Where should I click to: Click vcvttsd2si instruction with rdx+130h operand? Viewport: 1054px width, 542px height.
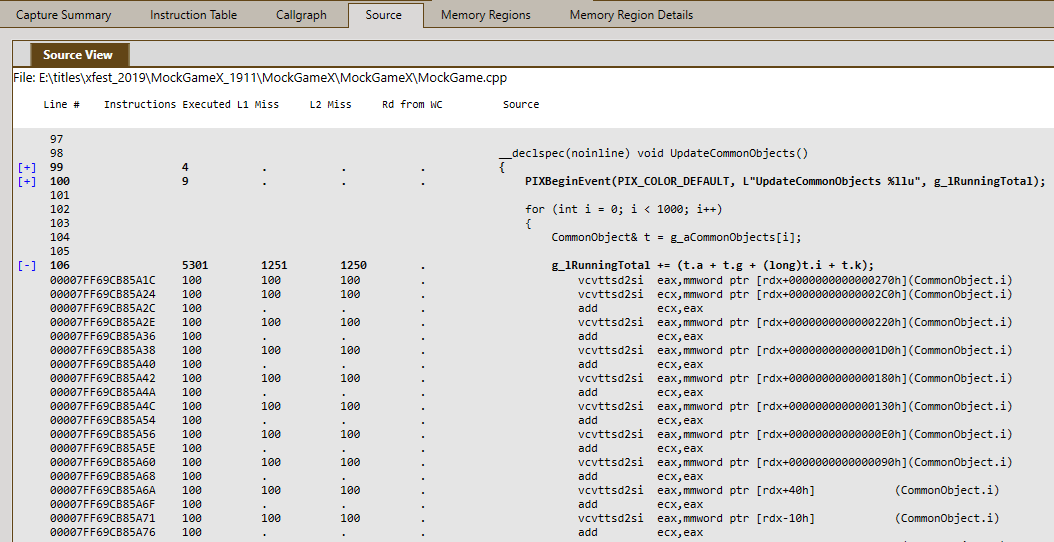coord(795,406)
